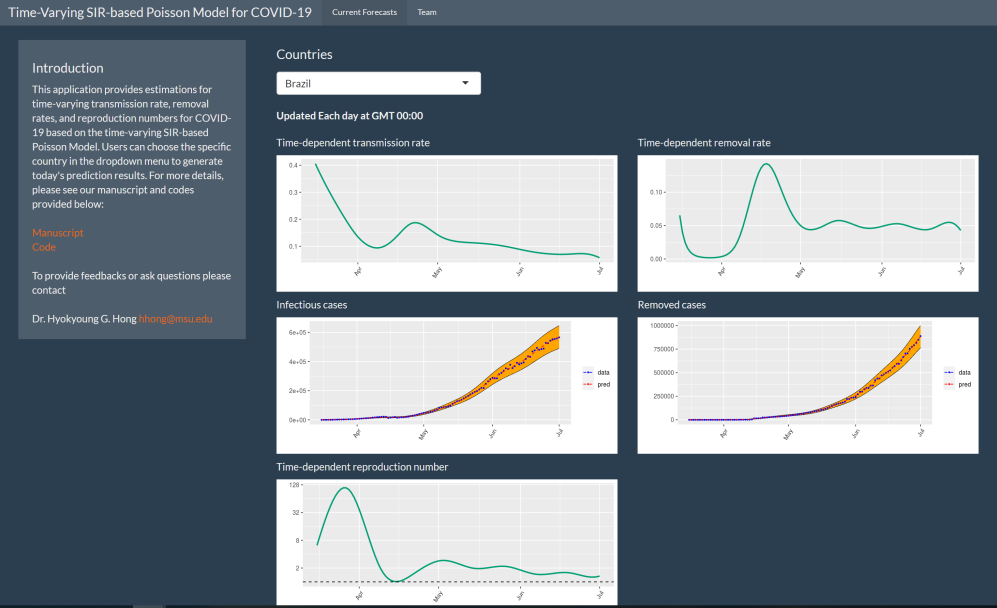997x608 pixels.
Task: Click the caret arrow in the Countries selector
Action: [465, 83]
